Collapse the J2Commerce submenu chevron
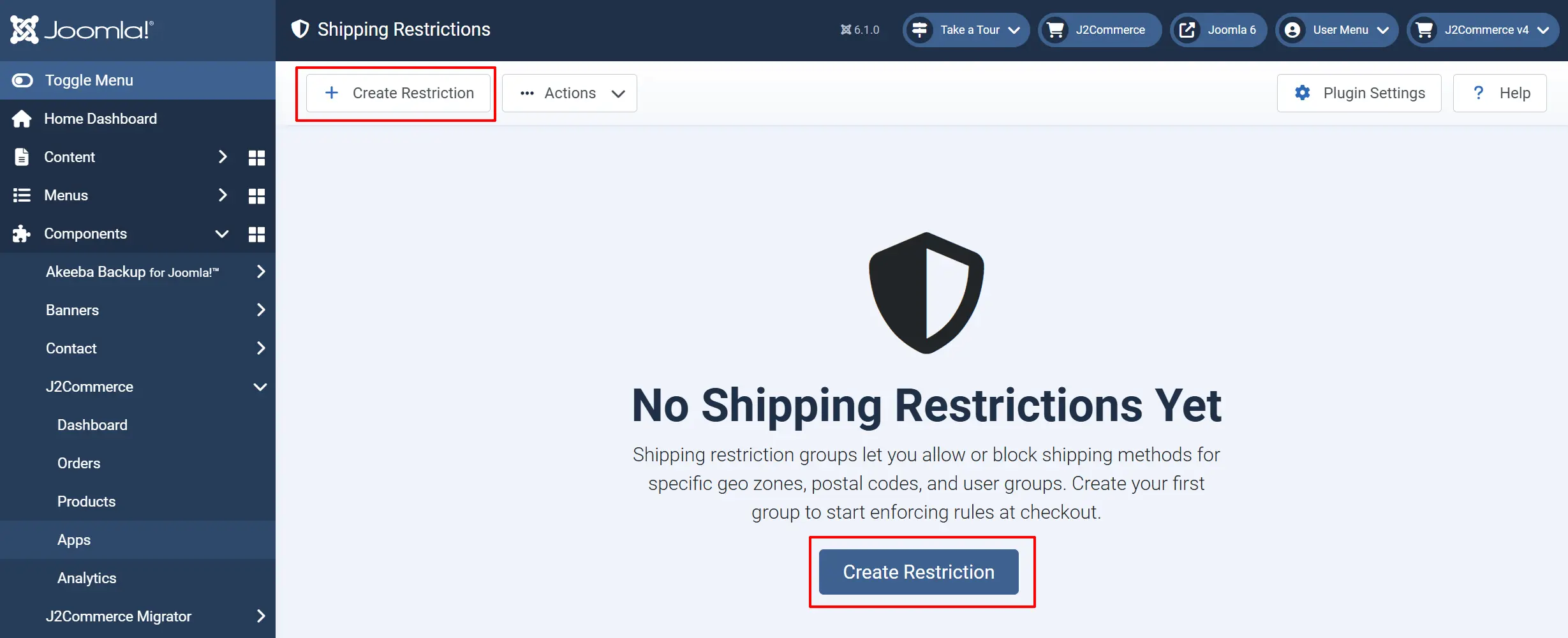The width and height of the screenshot is (1568, 638). [x=260, y=387]
